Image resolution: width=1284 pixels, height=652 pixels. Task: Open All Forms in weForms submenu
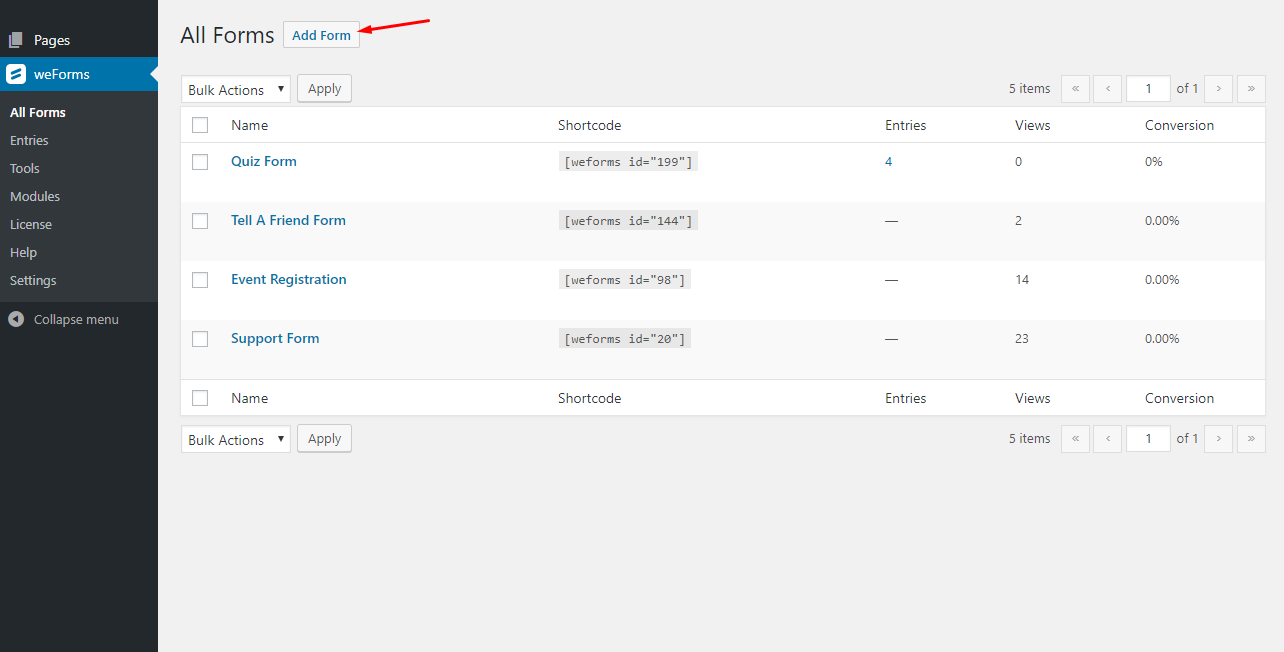(x=38, y=112)
